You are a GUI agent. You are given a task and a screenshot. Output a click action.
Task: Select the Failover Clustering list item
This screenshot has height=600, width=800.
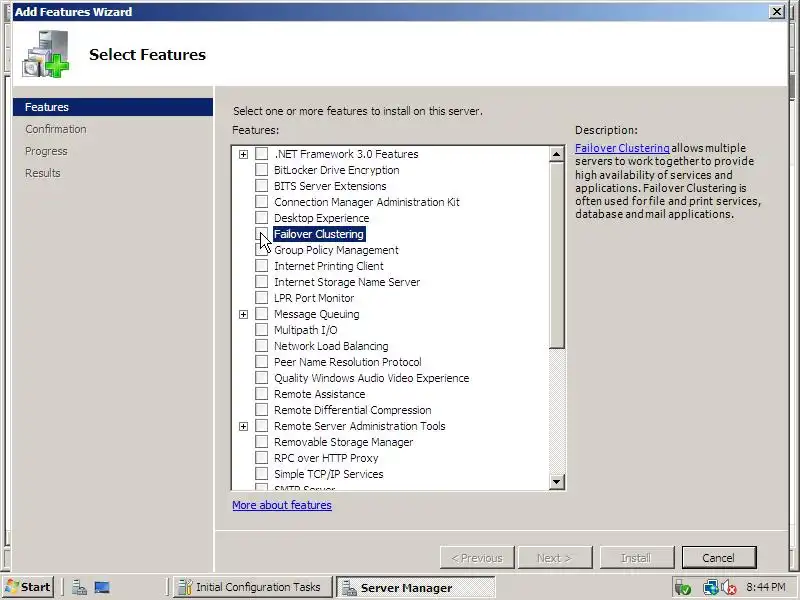(x=319, y=234)
